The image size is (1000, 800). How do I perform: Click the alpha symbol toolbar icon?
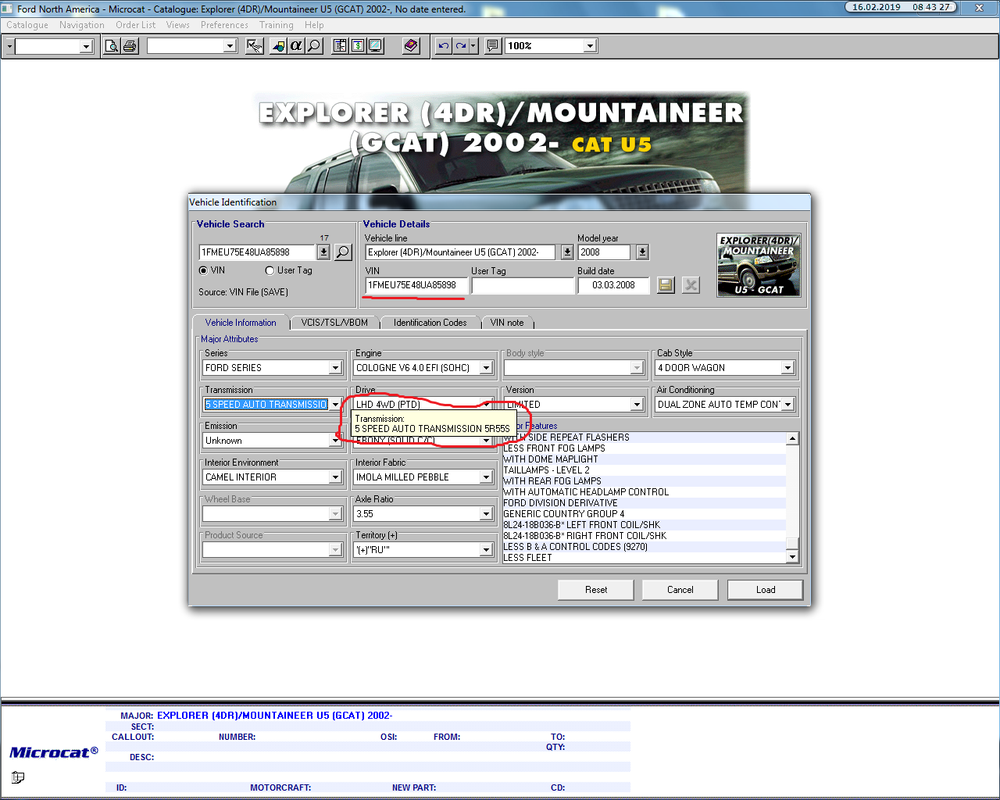tap(296, 46)
